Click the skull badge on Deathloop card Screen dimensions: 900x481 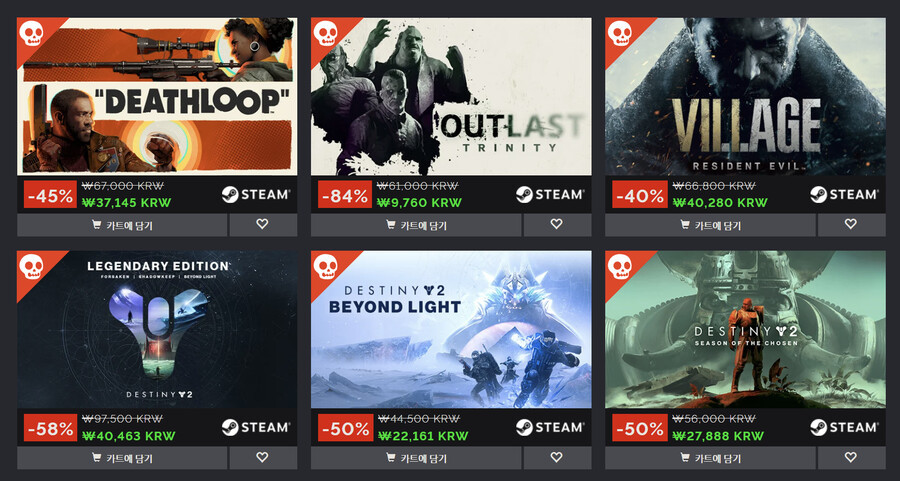31,33
